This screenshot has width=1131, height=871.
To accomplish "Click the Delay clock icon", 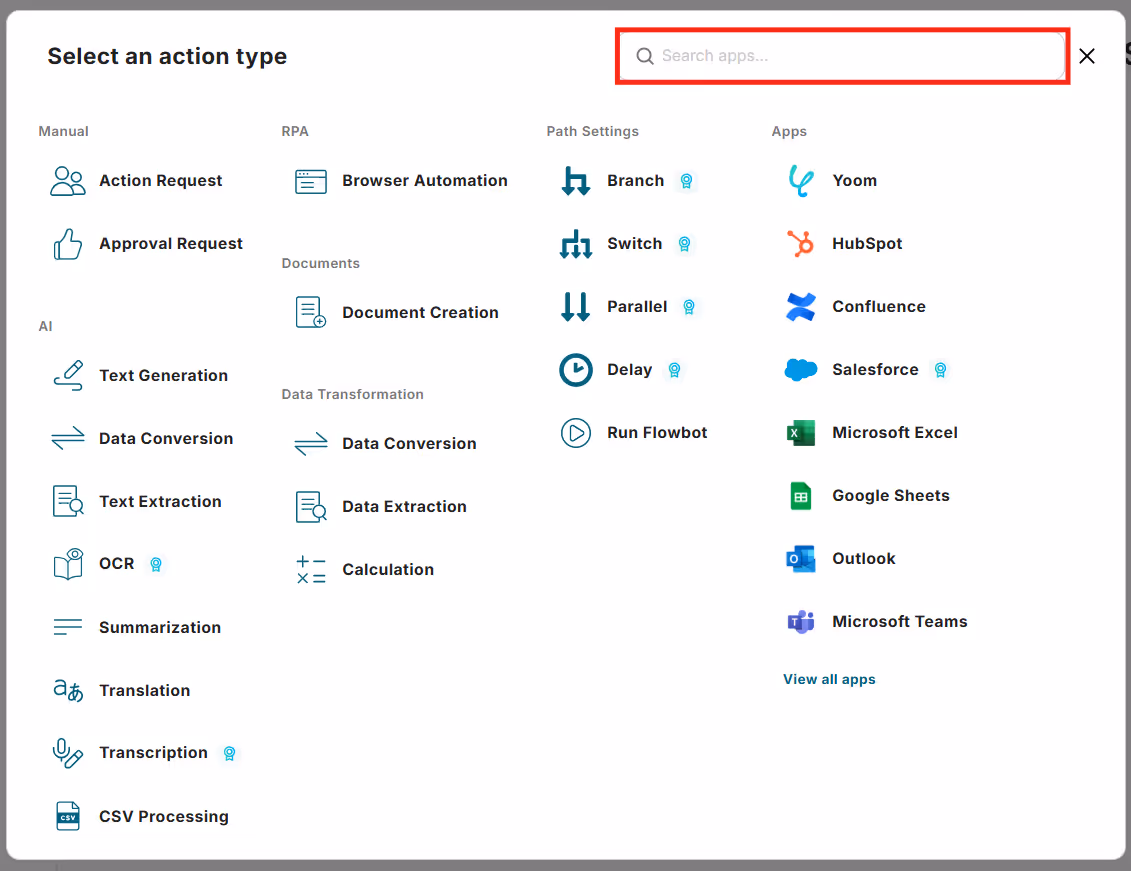I will 576,370.
